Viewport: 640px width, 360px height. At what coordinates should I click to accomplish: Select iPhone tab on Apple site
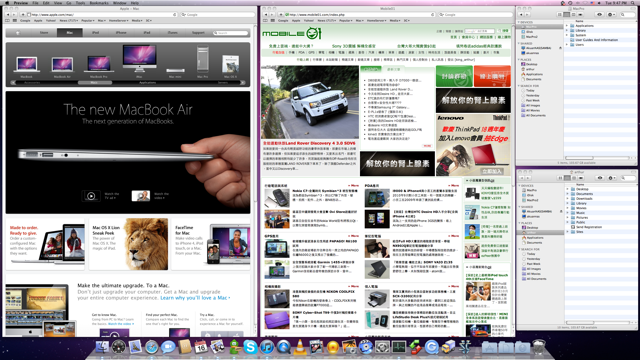pos(121,33)
